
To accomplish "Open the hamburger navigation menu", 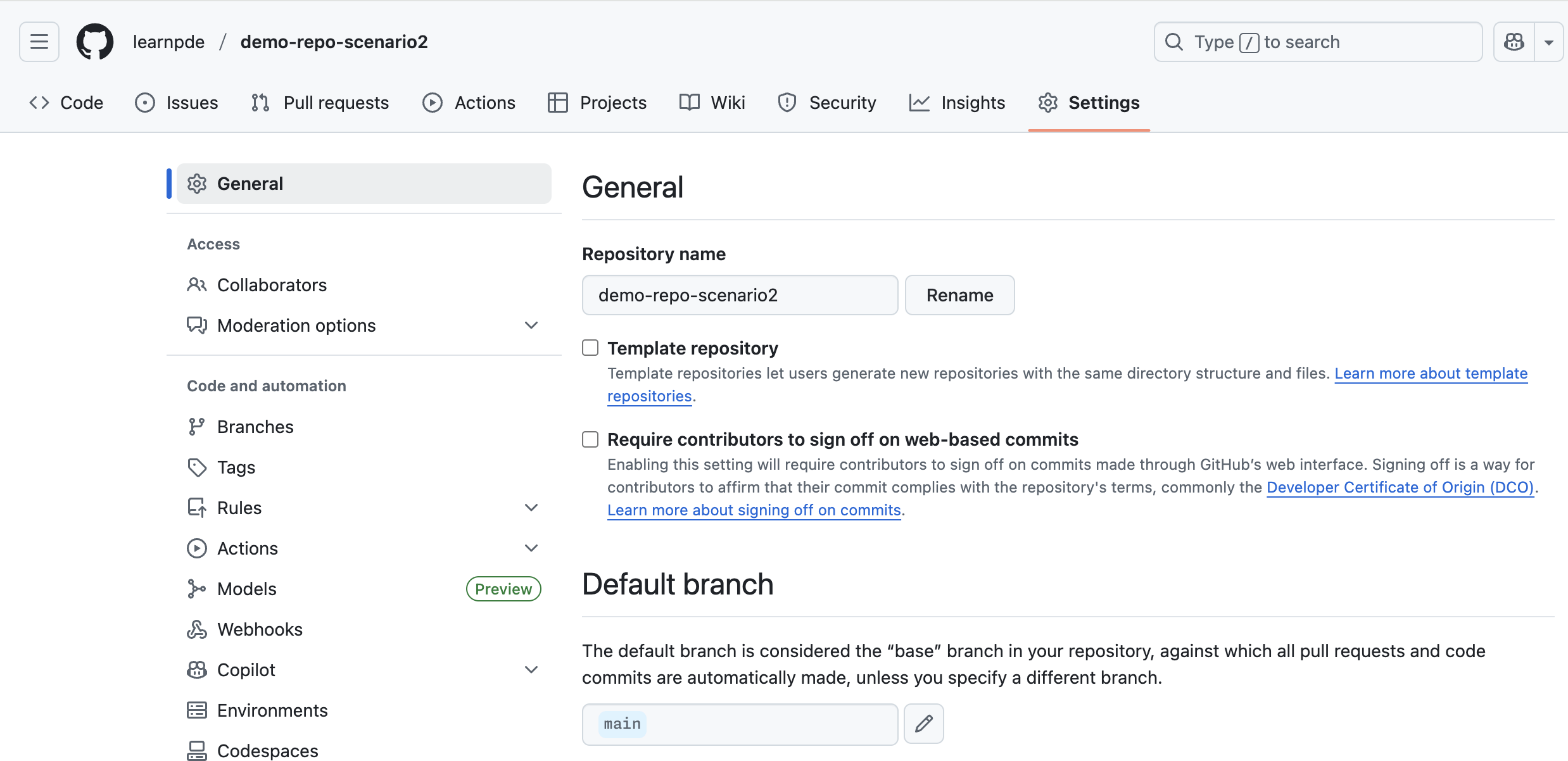I will (x=39, y=42).
